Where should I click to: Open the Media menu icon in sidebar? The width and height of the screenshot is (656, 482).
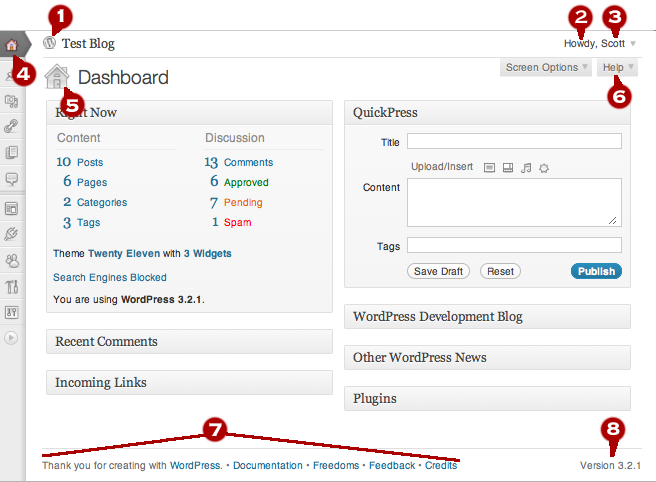coord(11,101)
